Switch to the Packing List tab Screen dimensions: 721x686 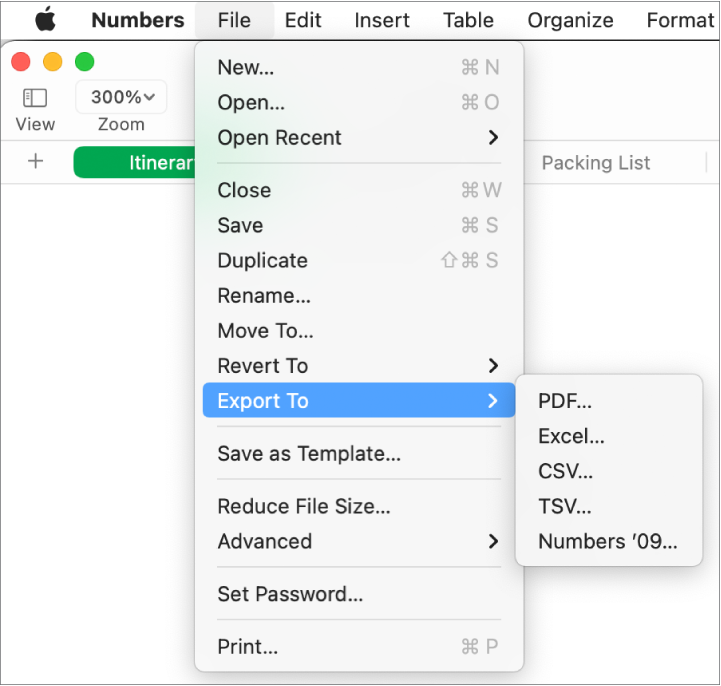pyautogui.click(x=596, y=163)
